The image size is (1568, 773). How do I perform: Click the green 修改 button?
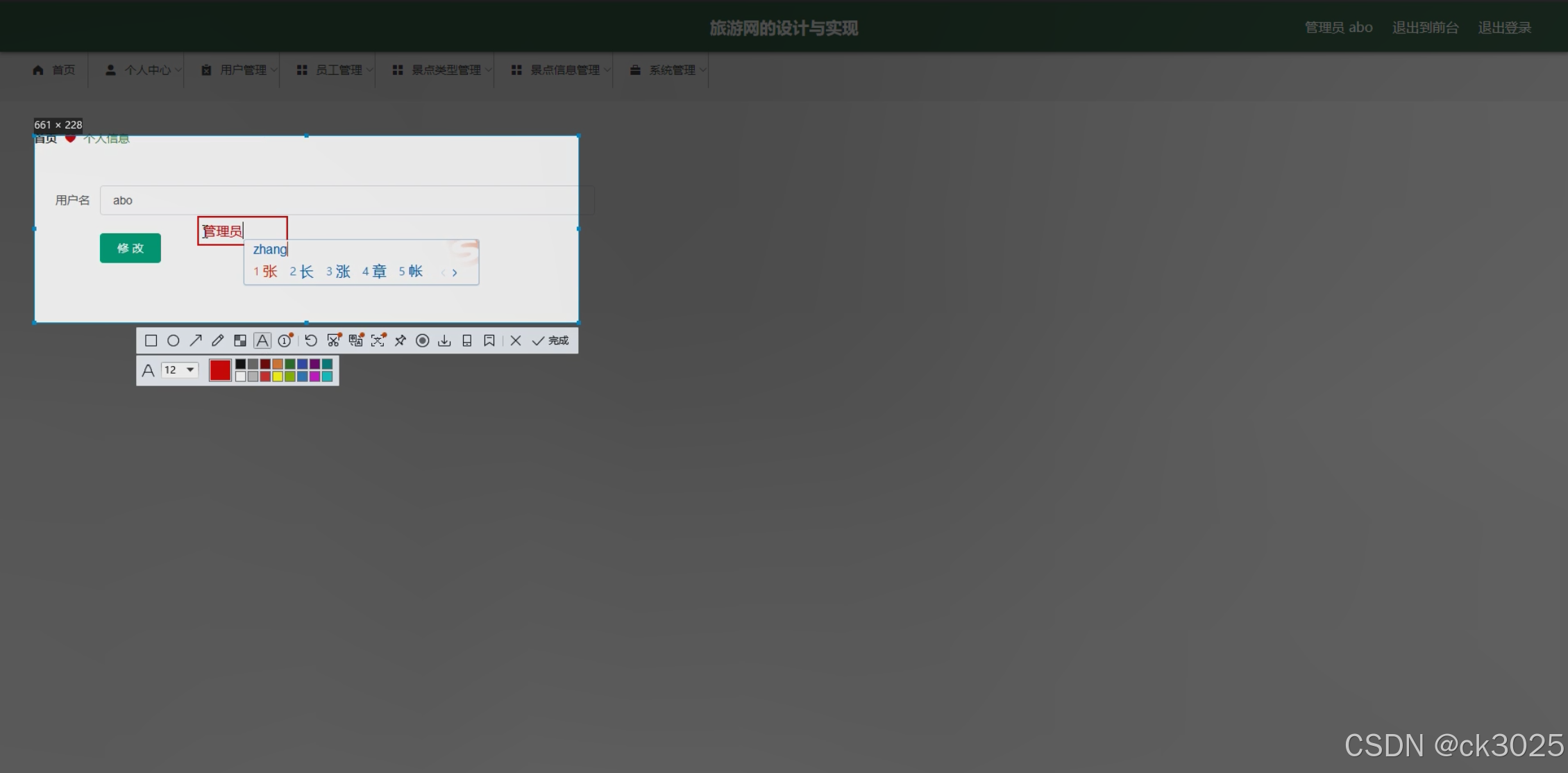130,248
